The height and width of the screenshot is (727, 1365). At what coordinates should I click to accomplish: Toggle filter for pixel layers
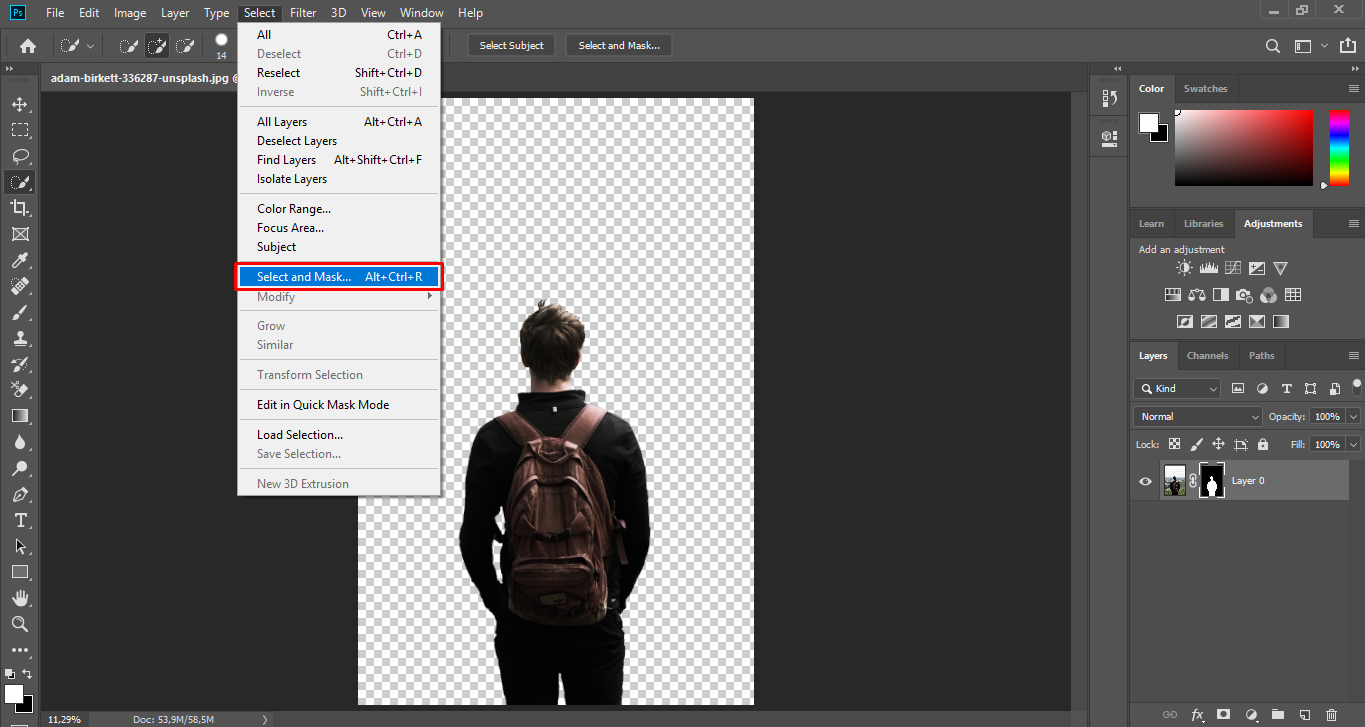pyautogui.click(x=1238, y=388)
